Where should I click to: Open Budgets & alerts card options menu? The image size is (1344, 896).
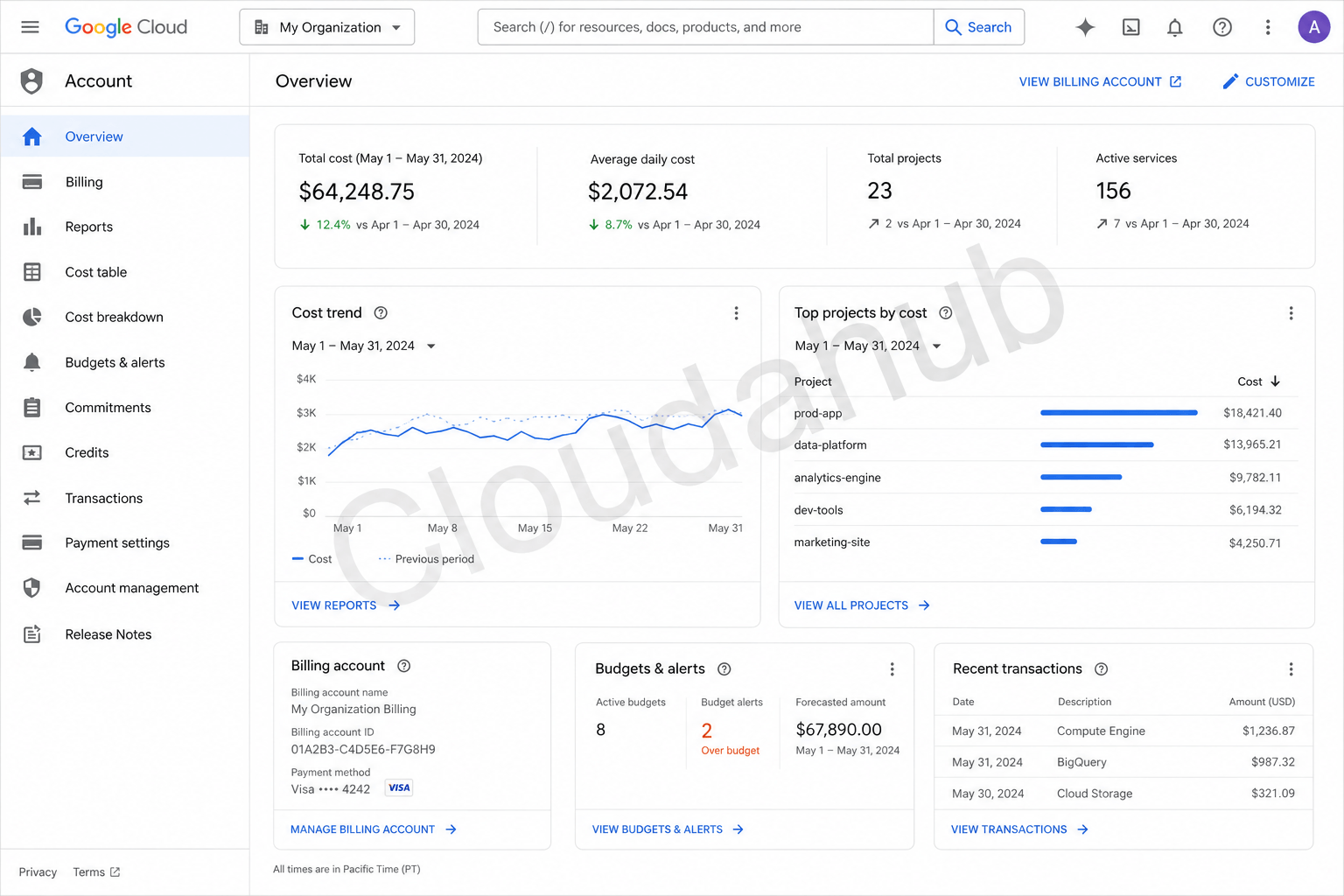[892, 669]
